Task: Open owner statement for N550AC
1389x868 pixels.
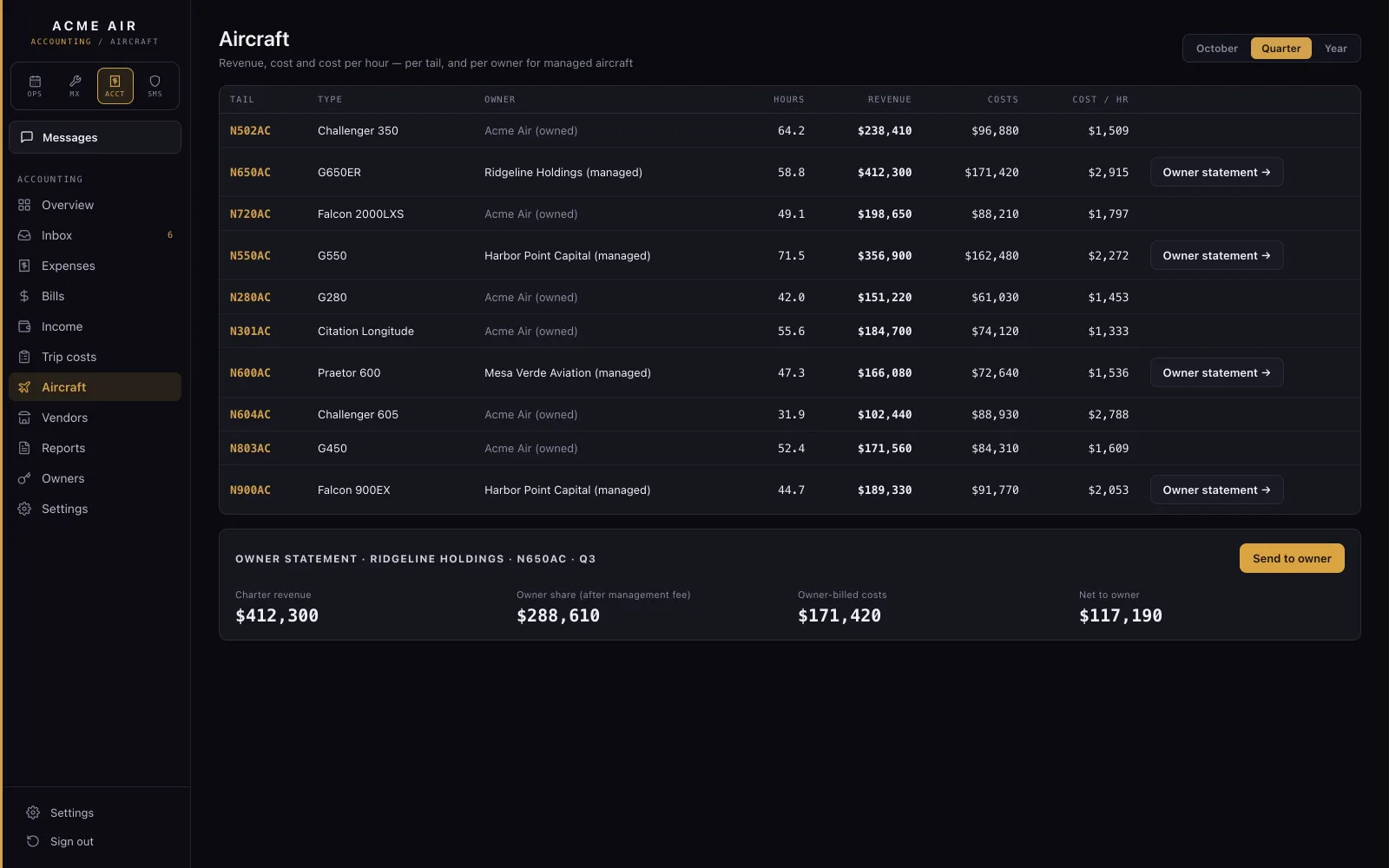Action: pos(1216,255)
